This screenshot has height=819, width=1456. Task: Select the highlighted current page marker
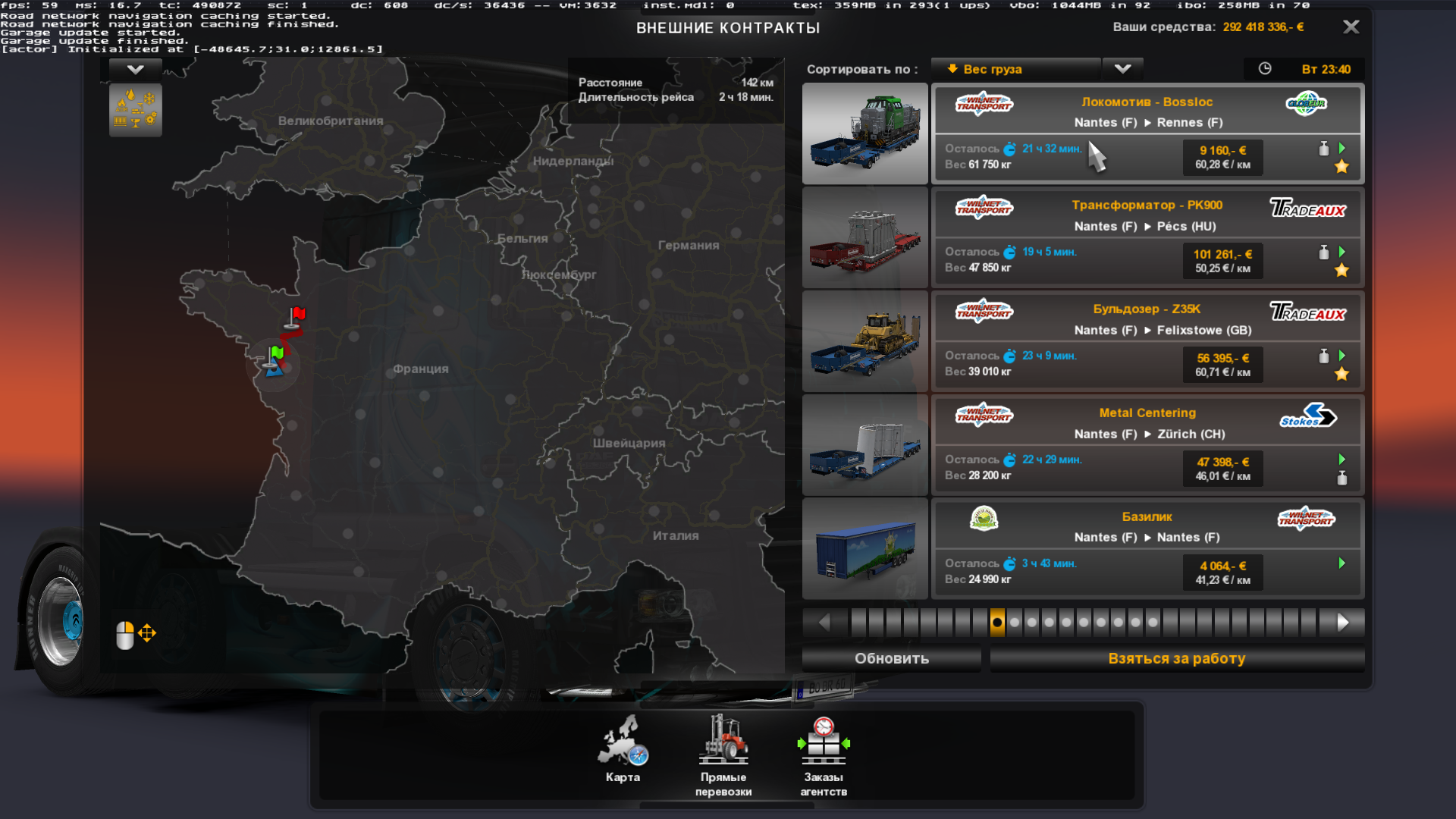point(997,623)
